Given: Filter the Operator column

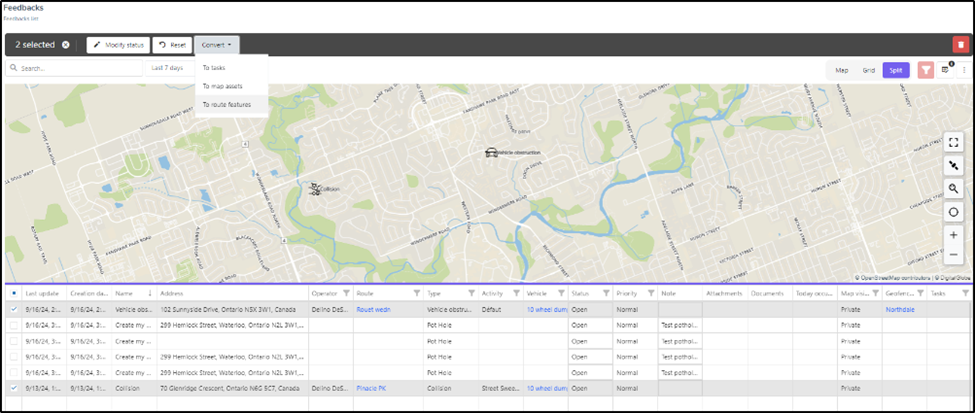Looking at the screenshot, I should [346, 293].
